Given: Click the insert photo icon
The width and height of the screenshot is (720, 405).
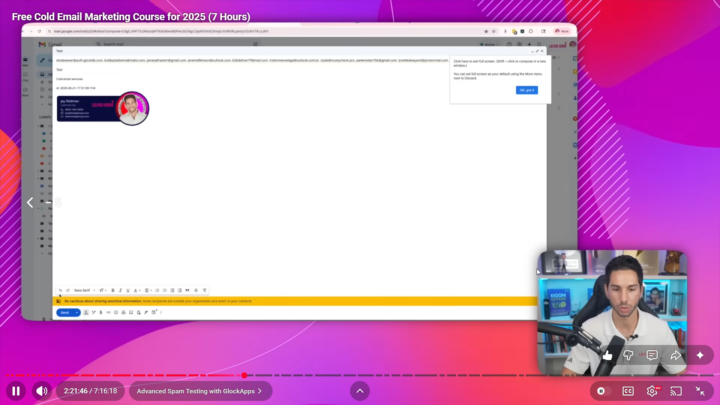Looking at the screenshot, I should point(131,313).
